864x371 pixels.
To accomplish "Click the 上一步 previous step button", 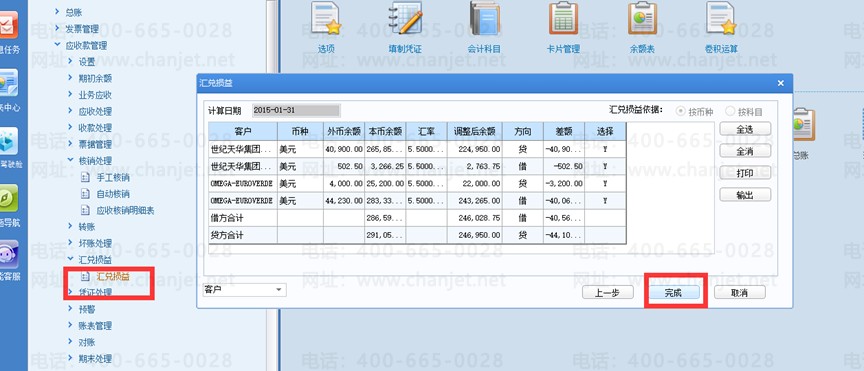I will coord(608,293).
